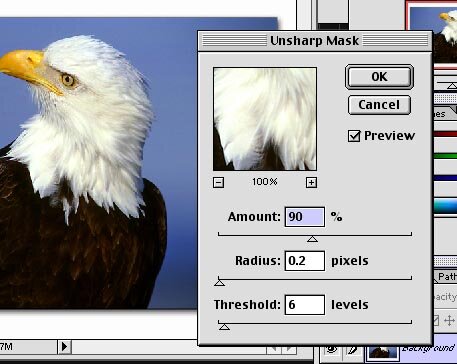
Task: Zoom in the Unsharp Mask preview
Action: point(311,182)
